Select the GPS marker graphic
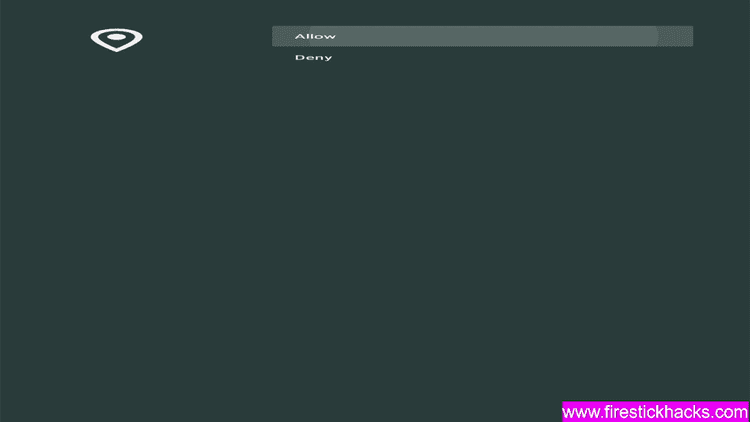 (x=116, y=40)
